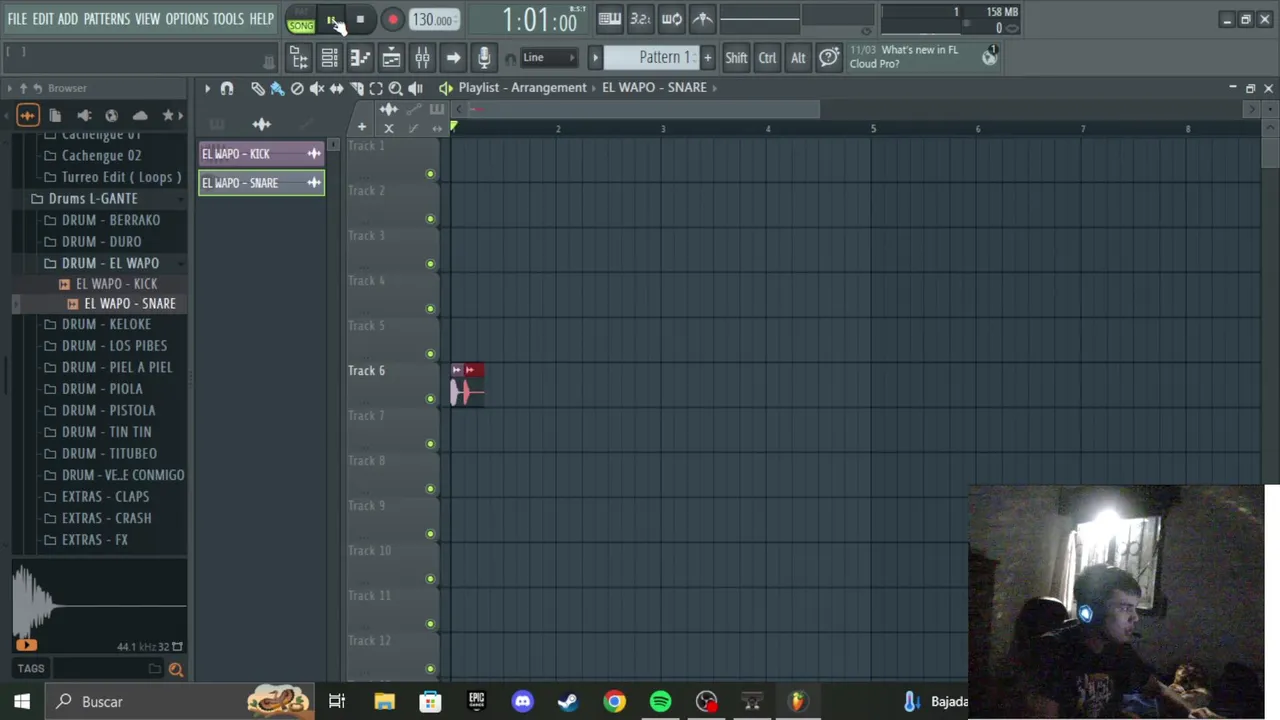Click the 130 tempo field
Viewport: 1280px width, 720px height.
point(433,19)
